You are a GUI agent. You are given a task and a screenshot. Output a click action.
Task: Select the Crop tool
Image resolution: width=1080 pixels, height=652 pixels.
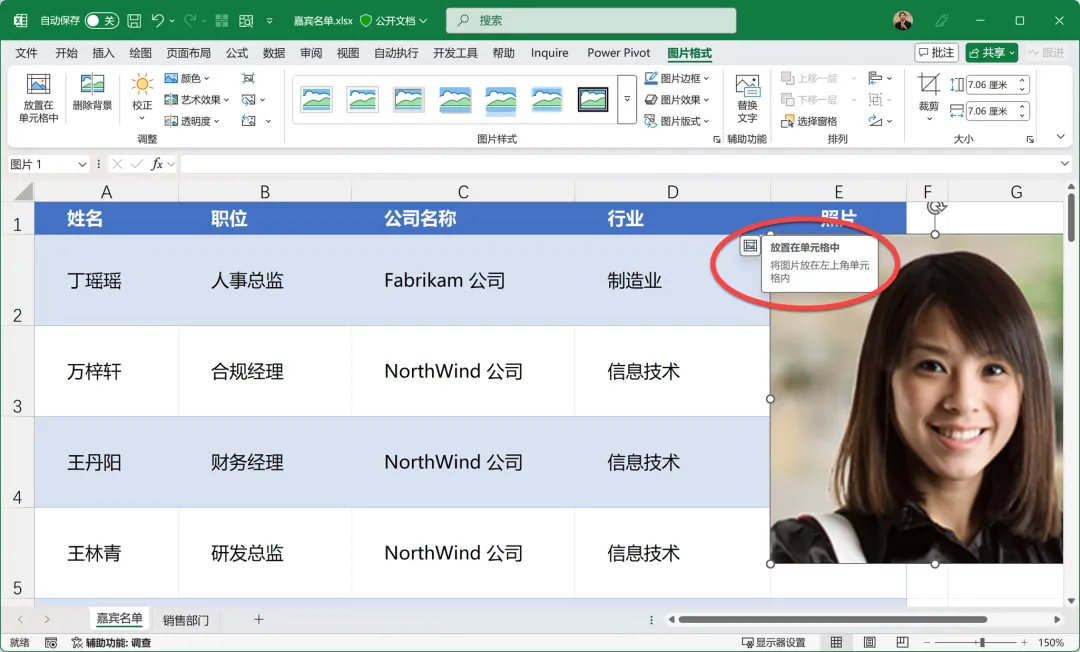coord(928,85)
